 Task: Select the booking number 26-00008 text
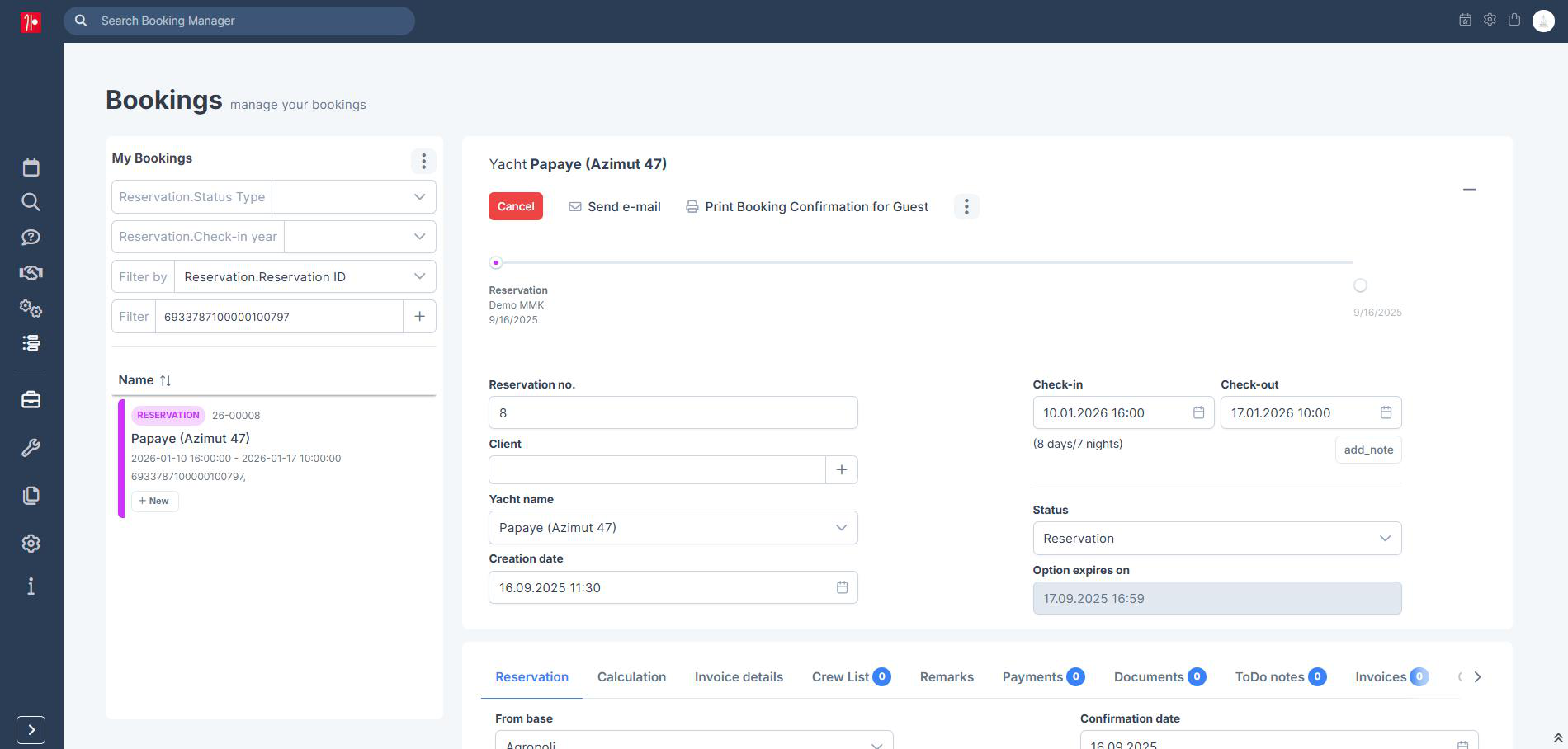click(x=236, y=416)
